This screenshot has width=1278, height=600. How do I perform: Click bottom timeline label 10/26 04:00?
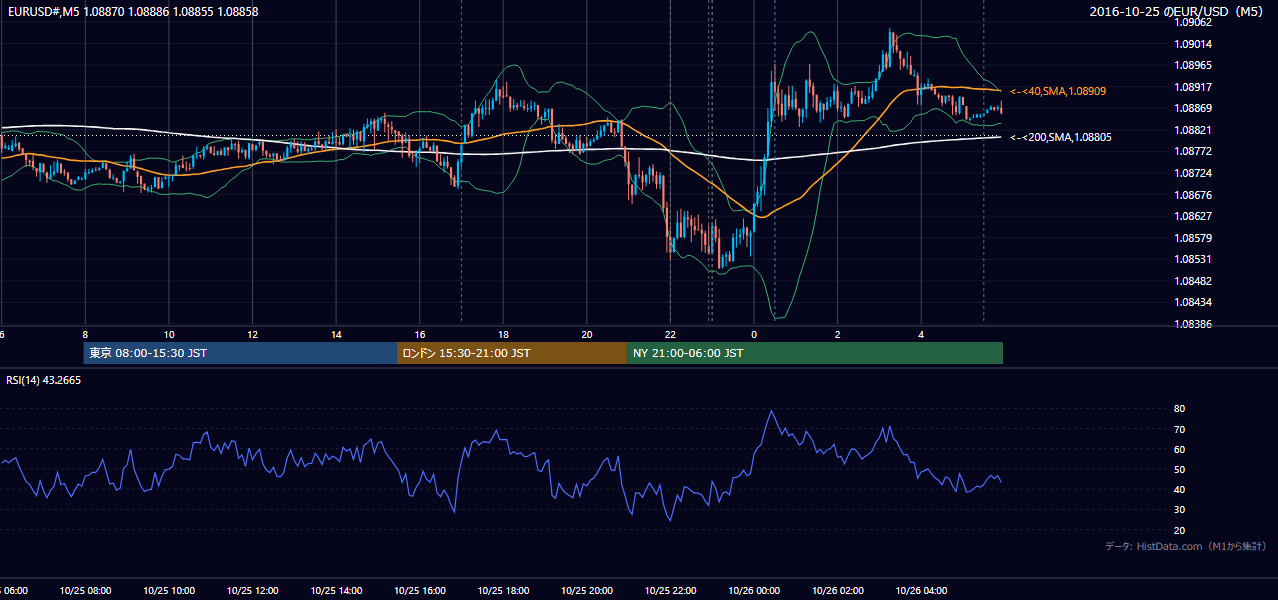[922, 590]
